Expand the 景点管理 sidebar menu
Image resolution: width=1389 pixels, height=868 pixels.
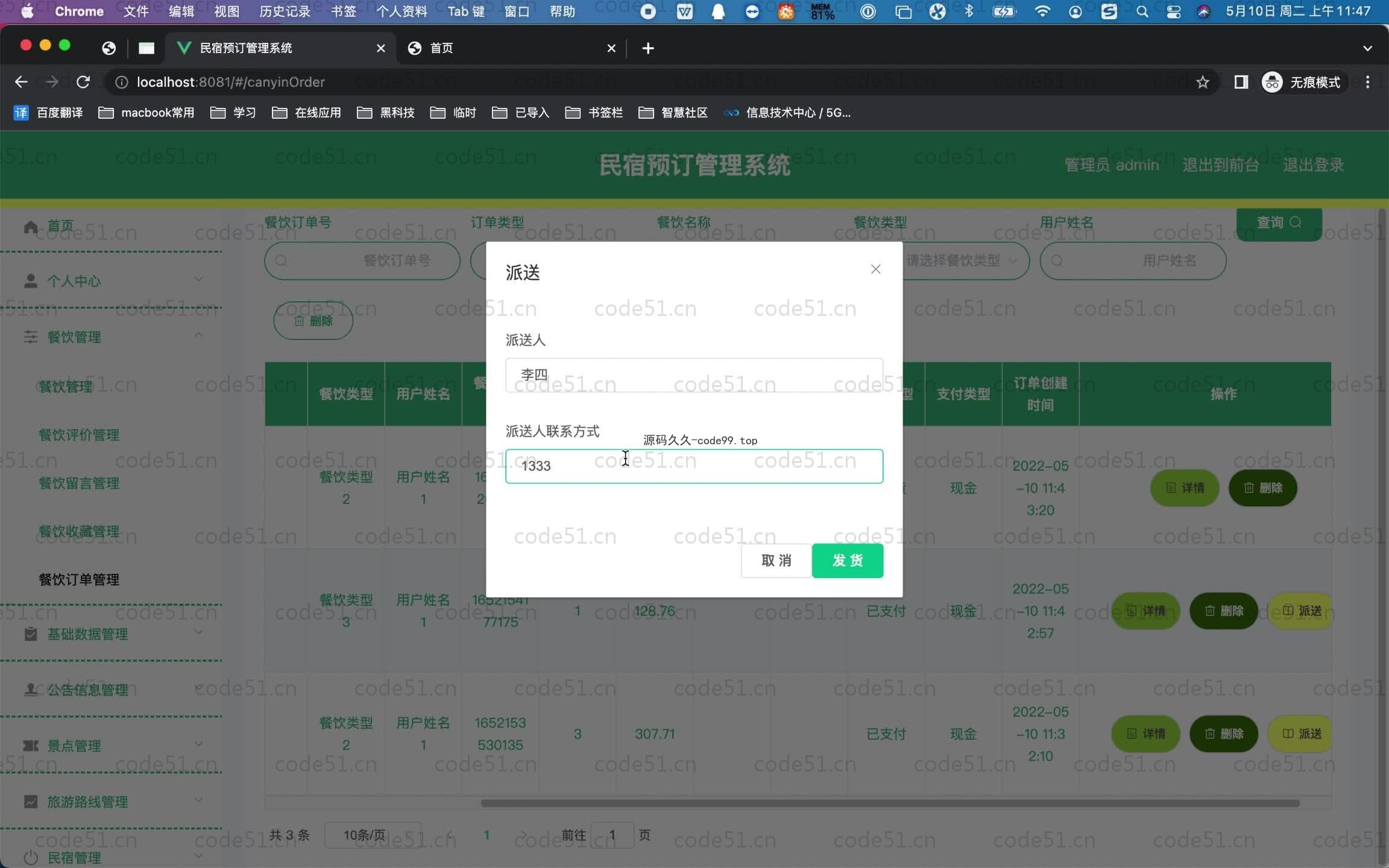[x=111, y=746]
